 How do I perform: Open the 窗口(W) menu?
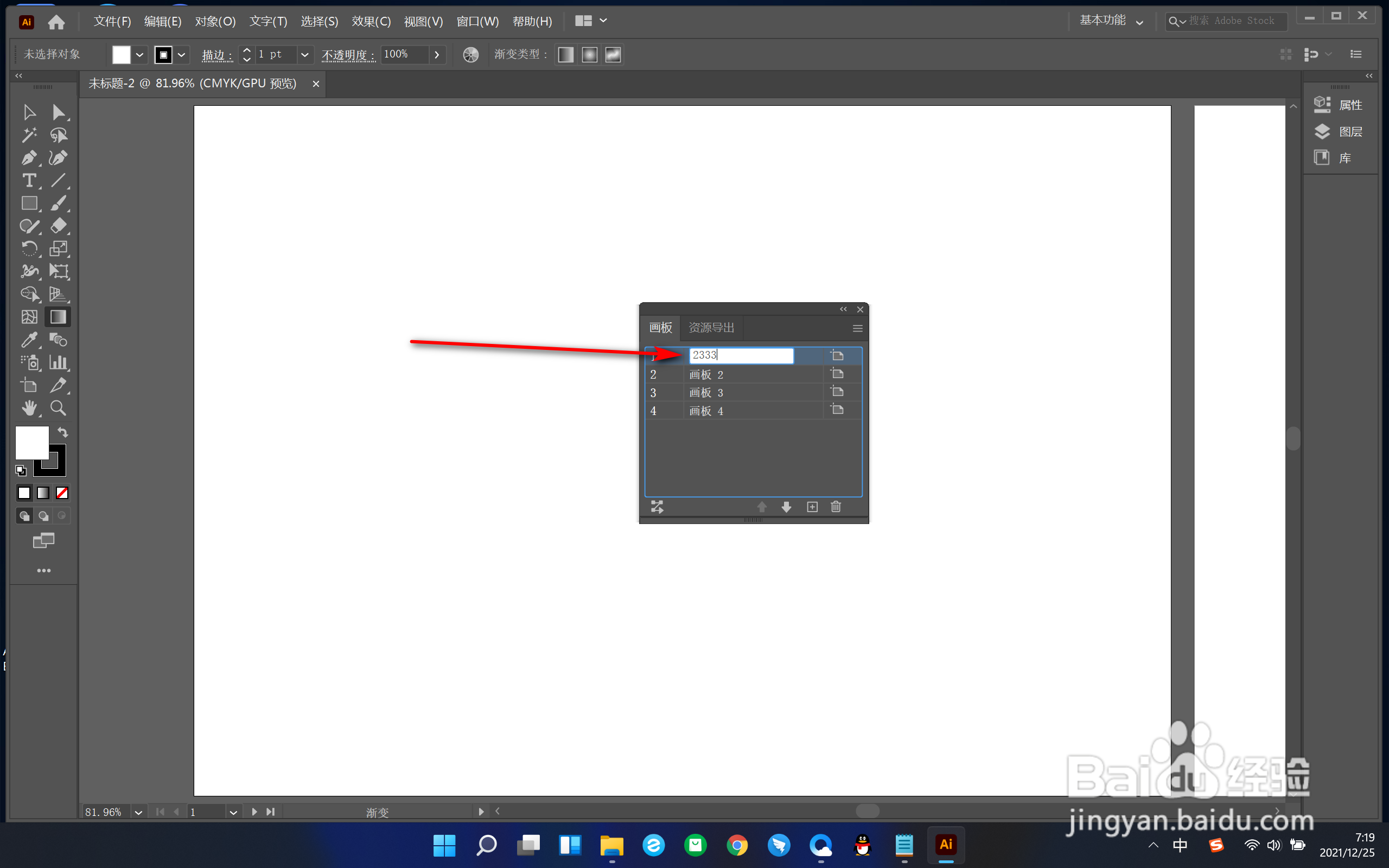coord(477,21)
